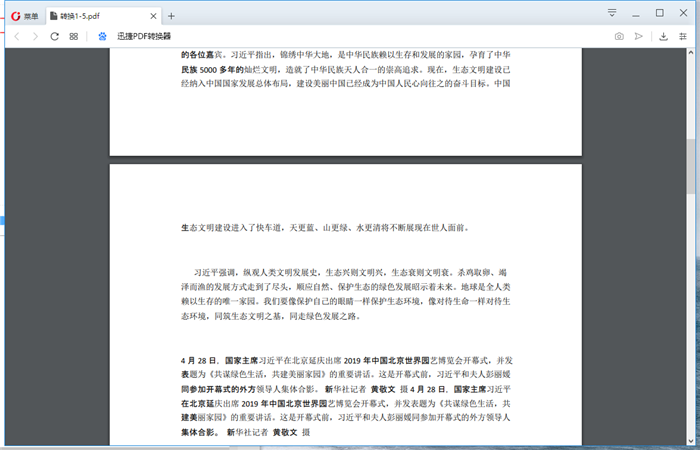Open the tab list dropdown icon
Viewport: 700px width, 450px height.
pyautogui.click(x=612, y=13)
